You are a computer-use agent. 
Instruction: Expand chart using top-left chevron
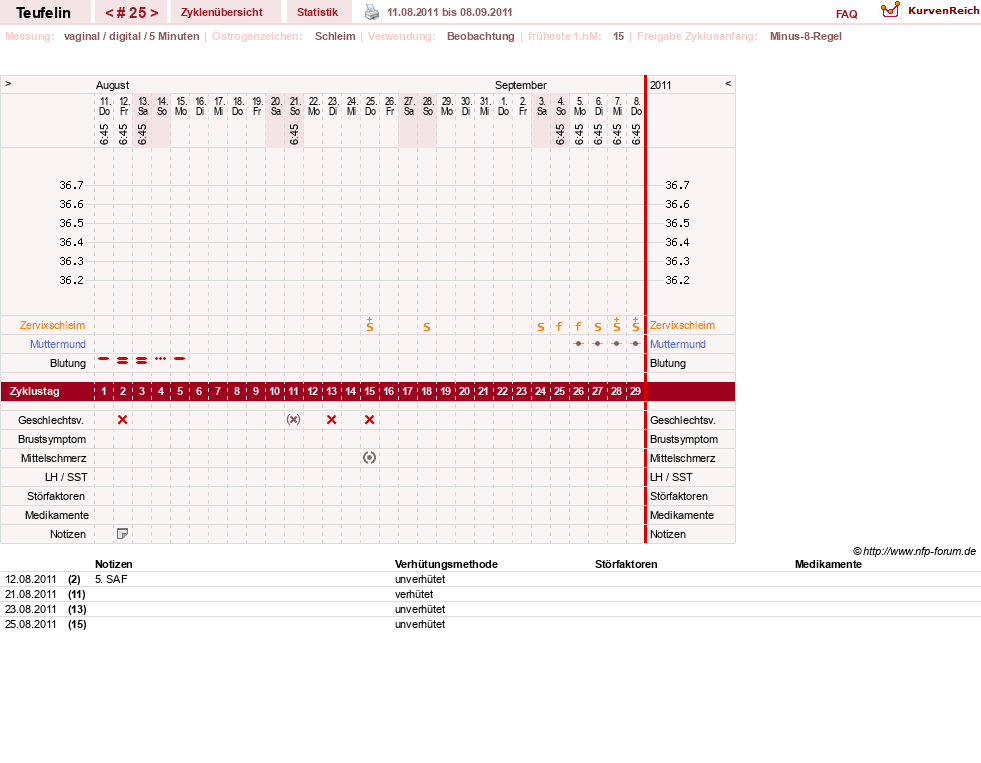coord(8,83)
